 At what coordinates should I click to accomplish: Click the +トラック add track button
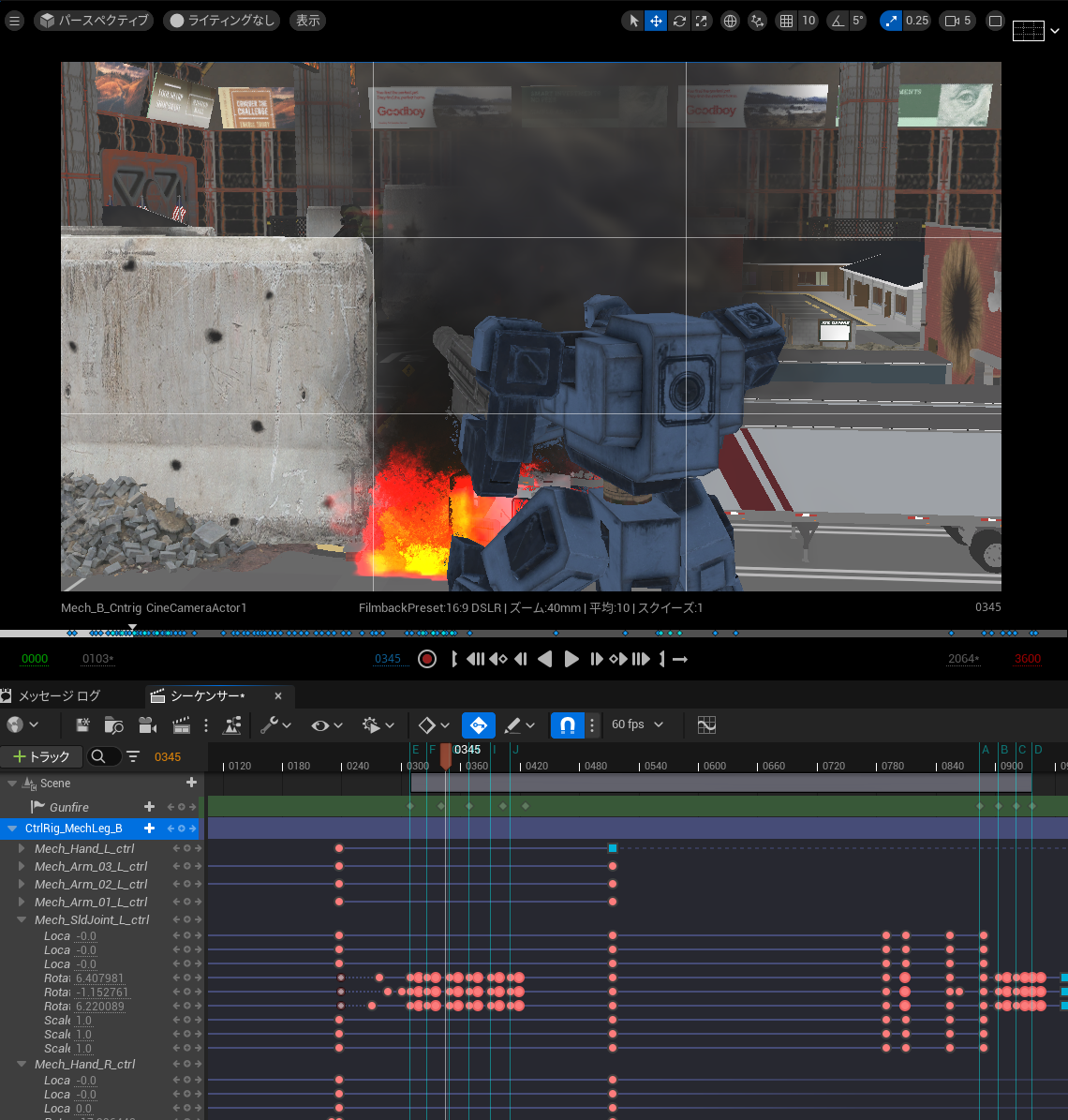pos(40,756)
